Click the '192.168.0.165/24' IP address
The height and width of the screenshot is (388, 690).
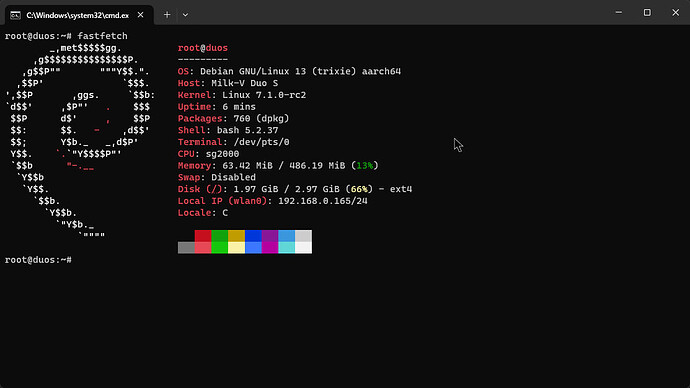click(x=323, y=201)
